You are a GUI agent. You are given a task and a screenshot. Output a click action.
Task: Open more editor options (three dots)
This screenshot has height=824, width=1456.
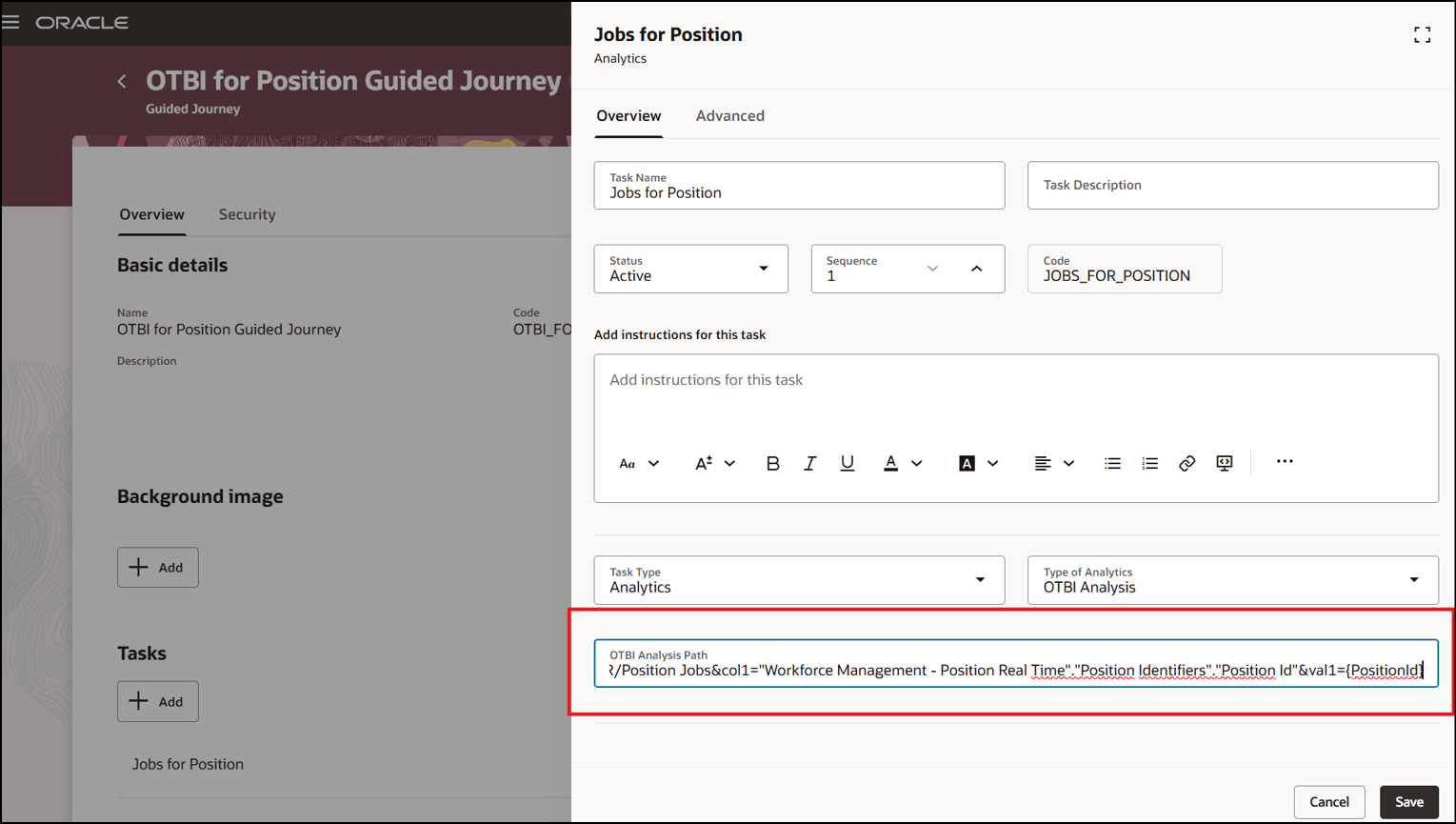pos(1285,462)
